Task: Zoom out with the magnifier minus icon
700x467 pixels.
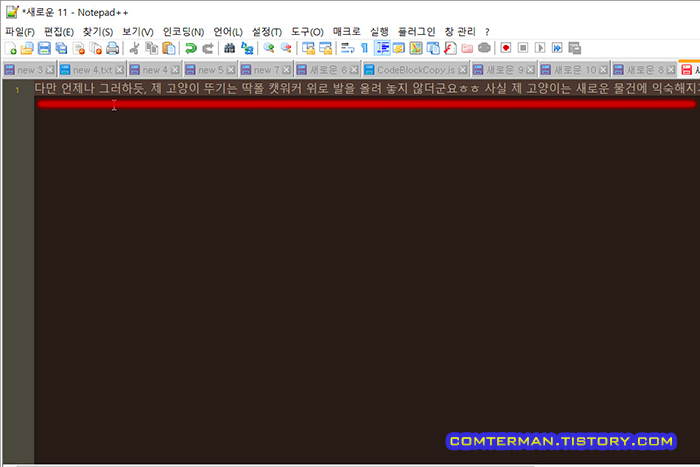Action: click(x=286, y=48)
